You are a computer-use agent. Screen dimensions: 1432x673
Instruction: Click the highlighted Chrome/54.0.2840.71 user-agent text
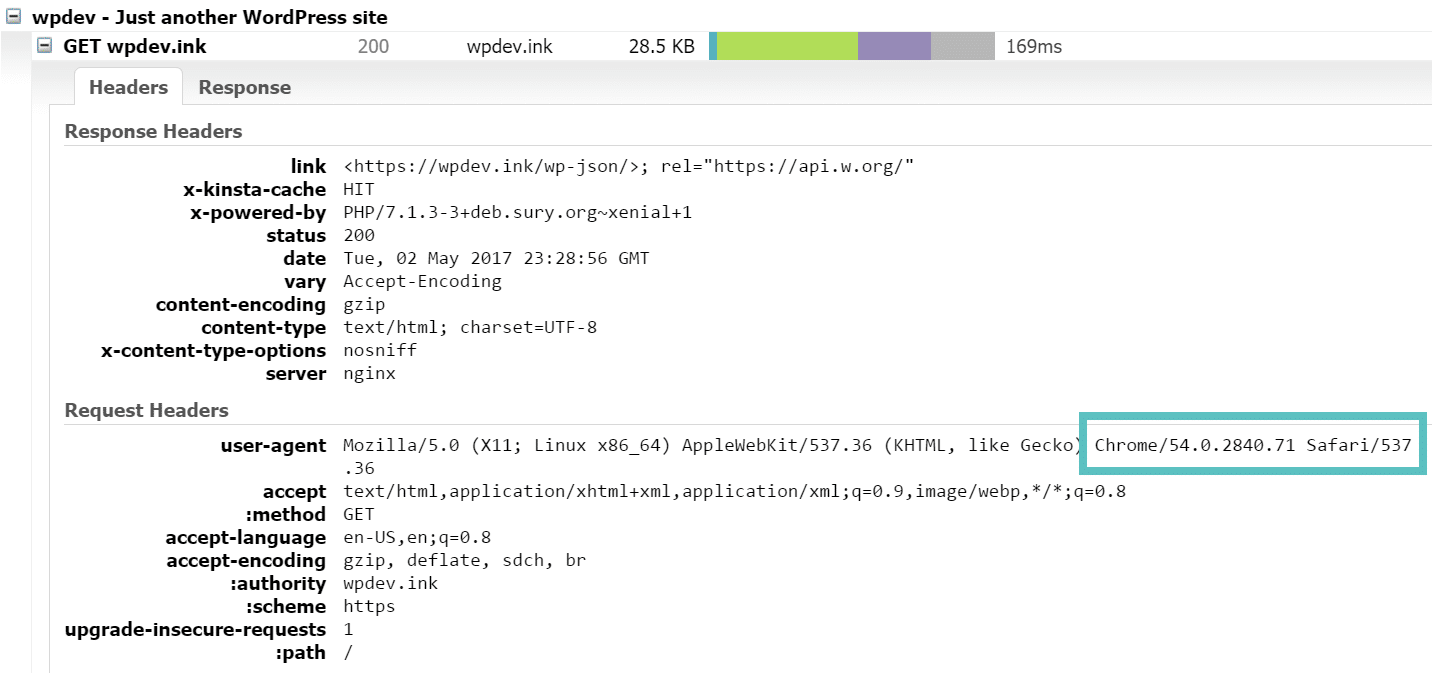tap(1252, 445)
